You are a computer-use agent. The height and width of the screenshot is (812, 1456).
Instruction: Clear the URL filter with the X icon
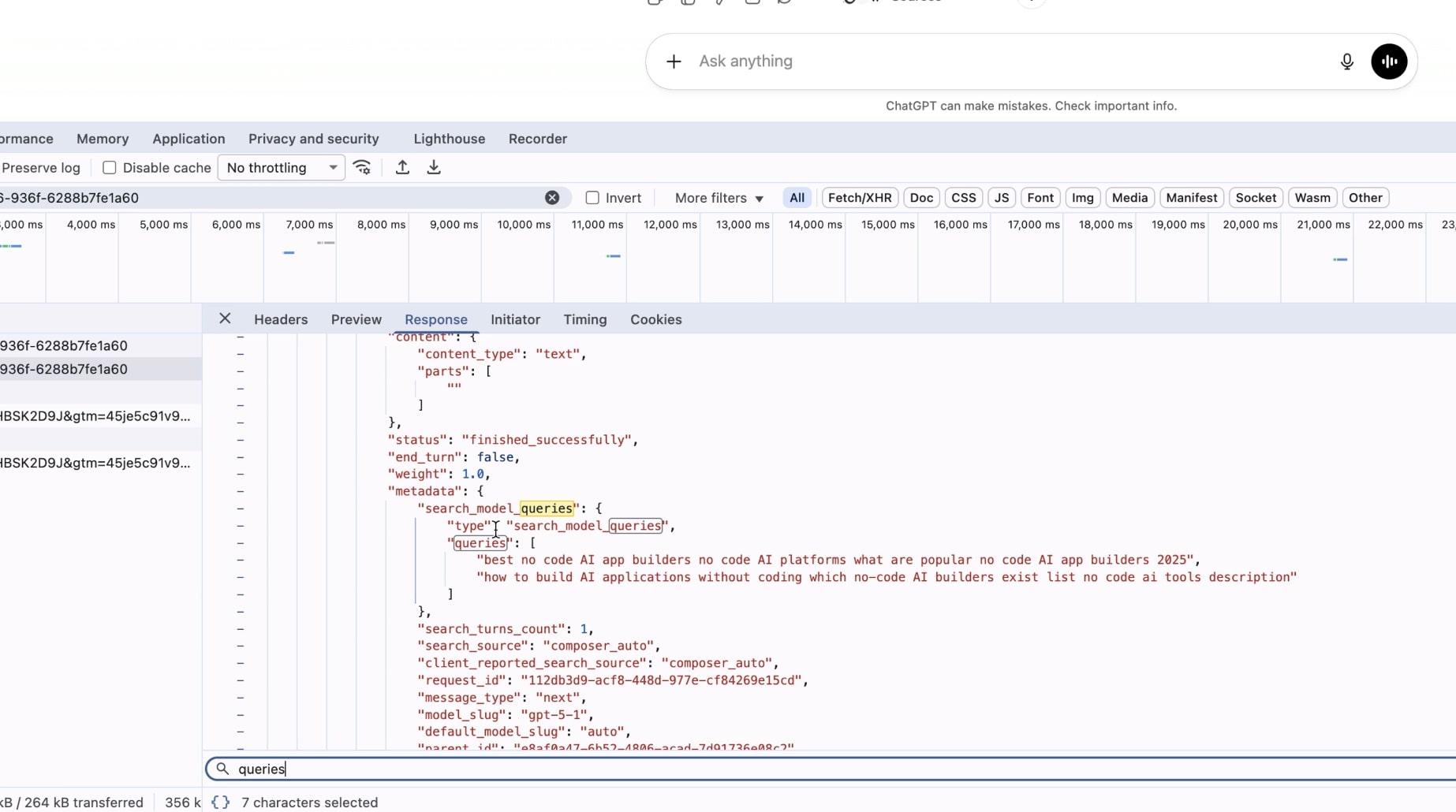pos(551,197)
